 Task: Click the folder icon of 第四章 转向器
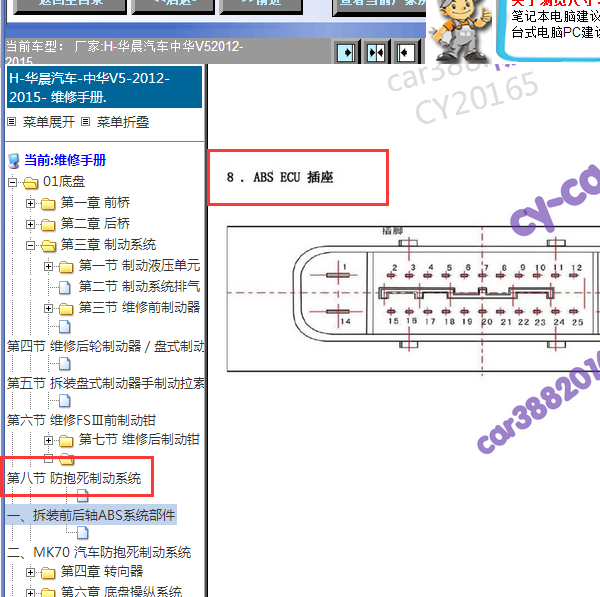48,573
